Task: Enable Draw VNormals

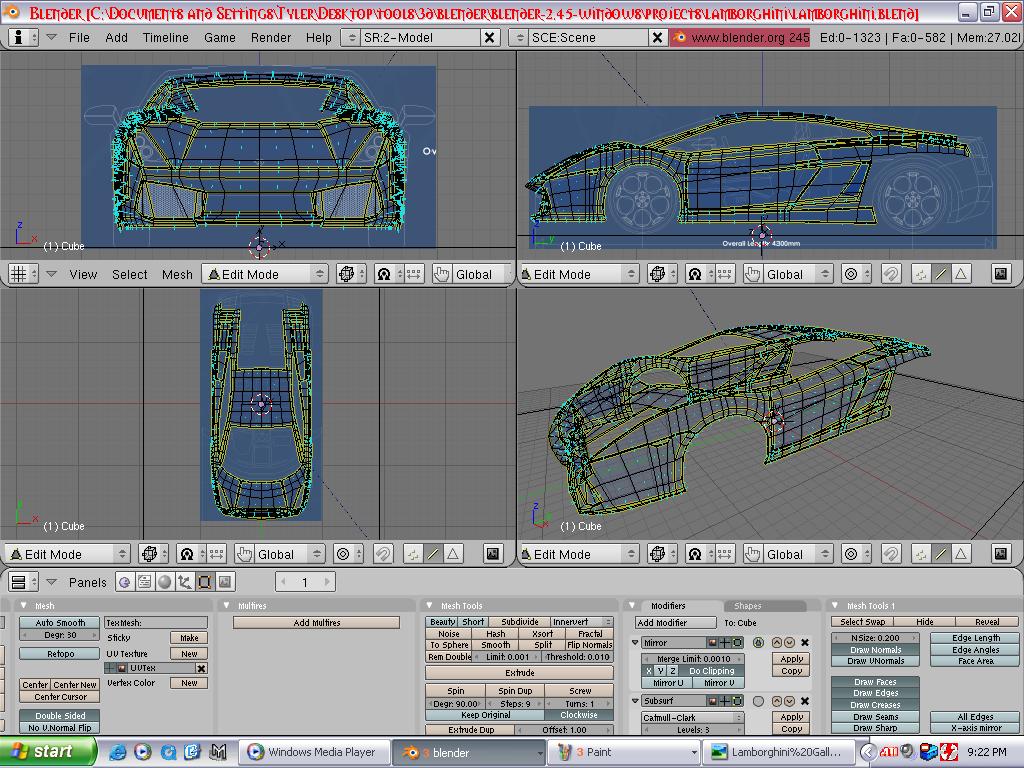Action: pos(875,661)
